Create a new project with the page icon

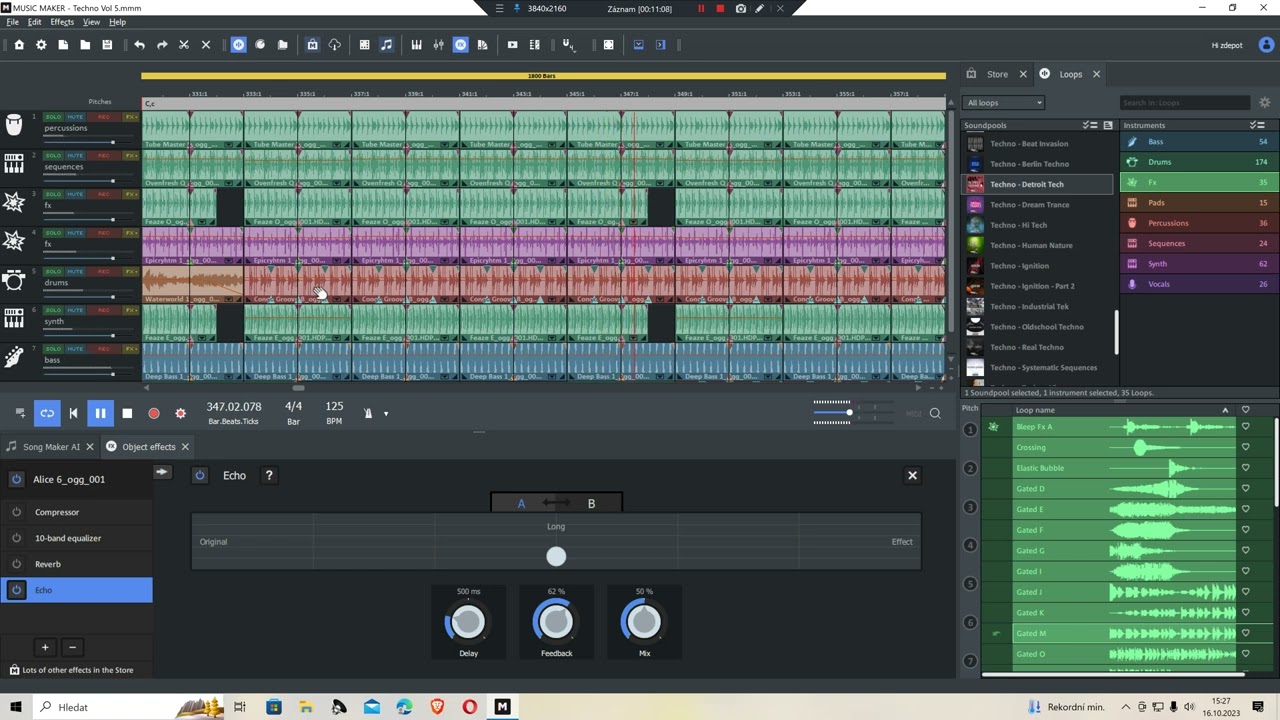click(x=63, y=45)
